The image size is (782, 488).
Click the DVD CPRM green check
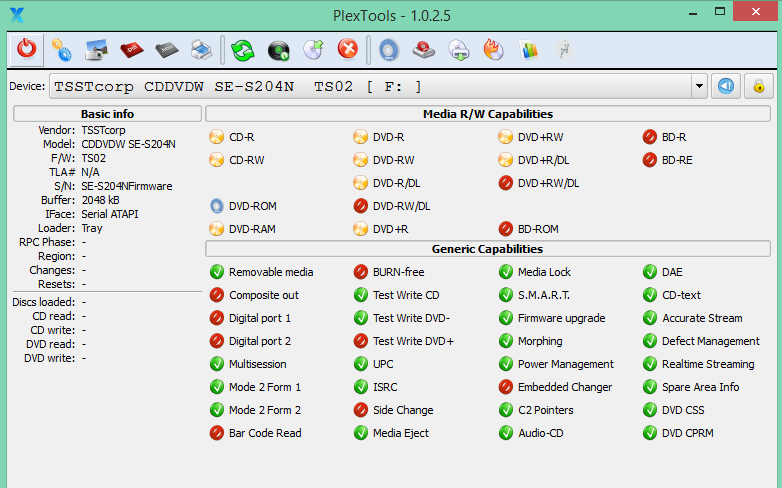tap(649, 432)
